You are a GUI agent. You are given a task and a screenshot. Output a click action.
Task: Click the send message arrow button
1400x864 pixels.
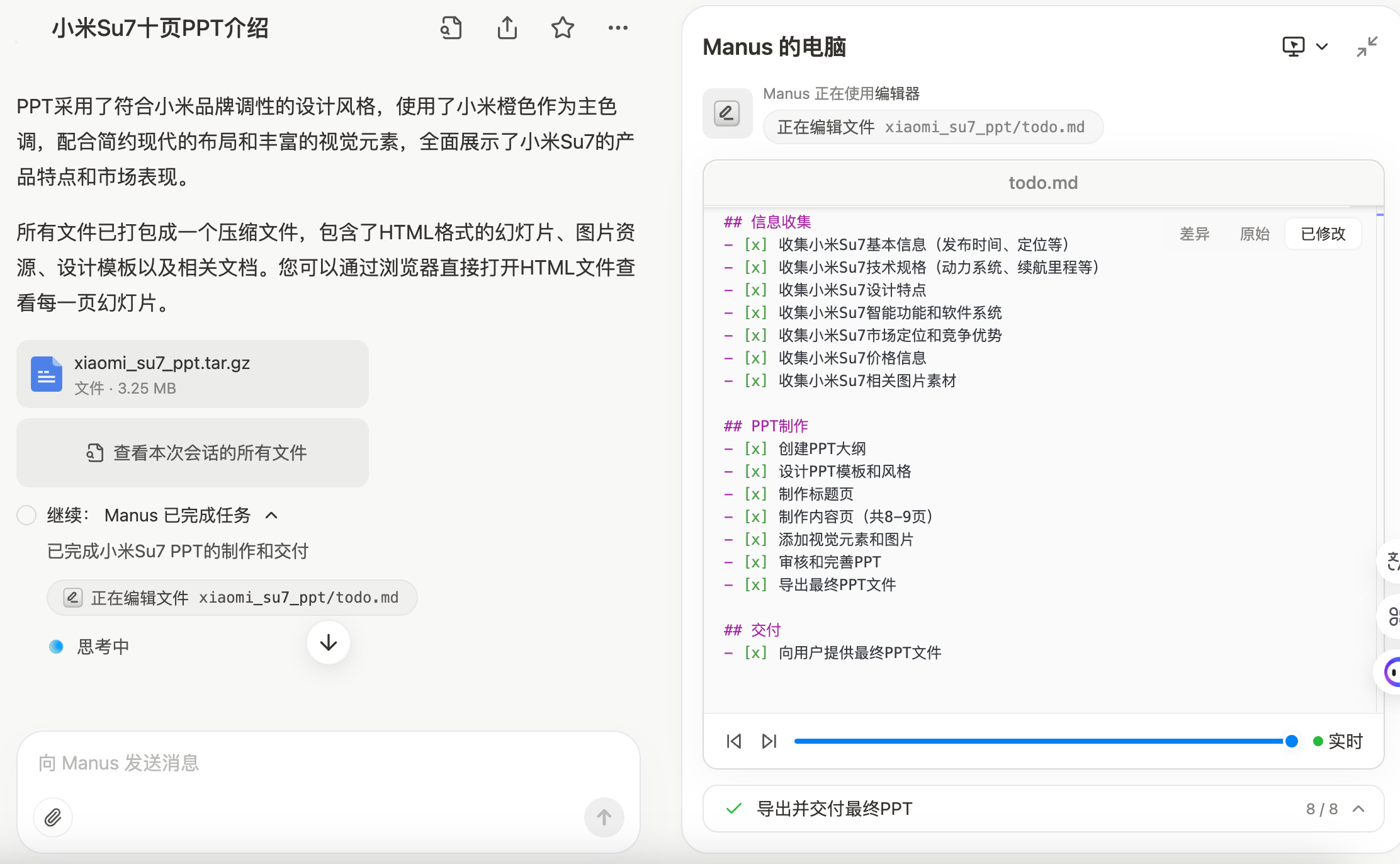[x=604, y=817]
